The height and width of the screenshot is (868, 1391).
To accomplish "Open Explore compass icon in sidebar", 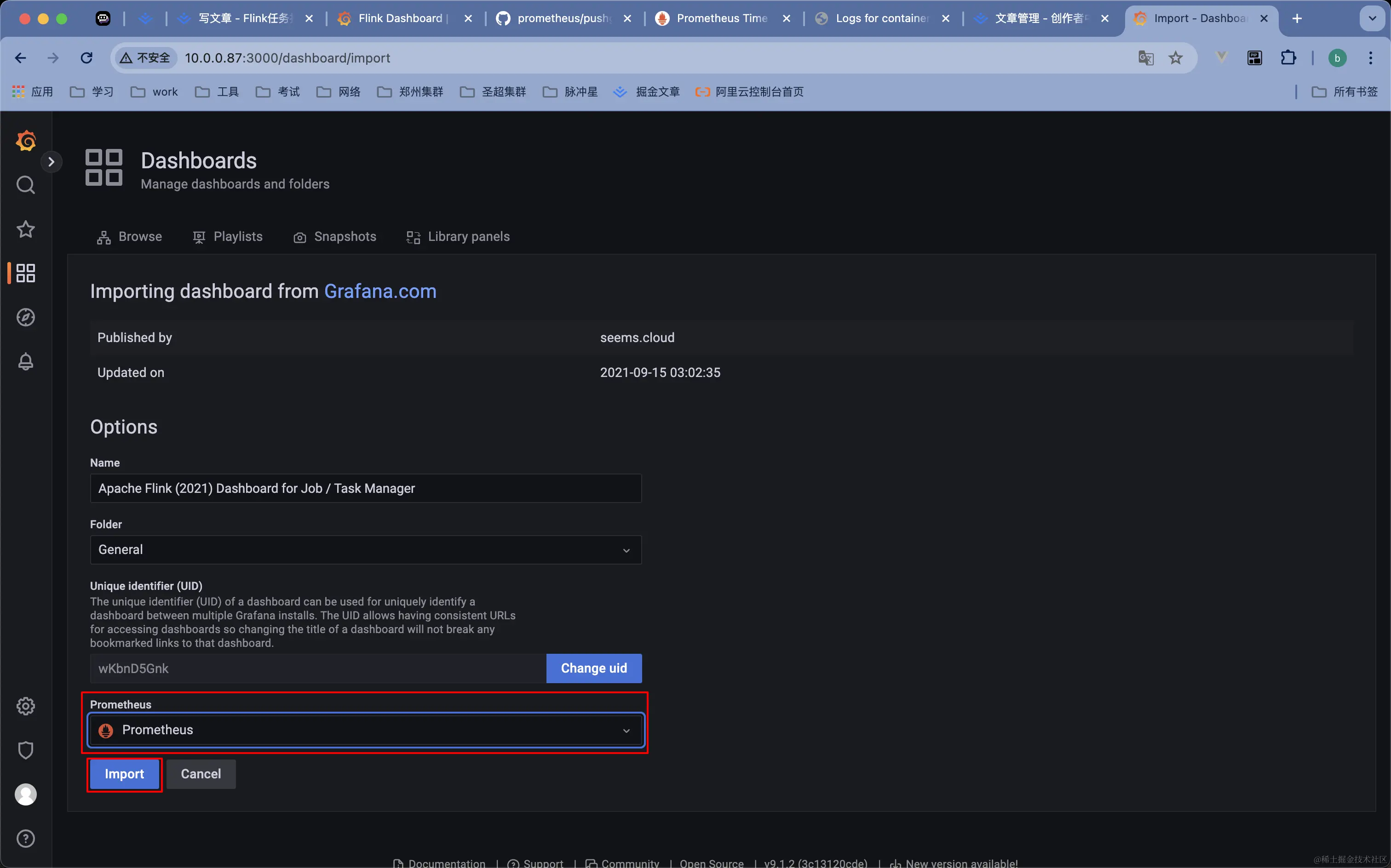I will pyautogui.click(x=25, y=317).
